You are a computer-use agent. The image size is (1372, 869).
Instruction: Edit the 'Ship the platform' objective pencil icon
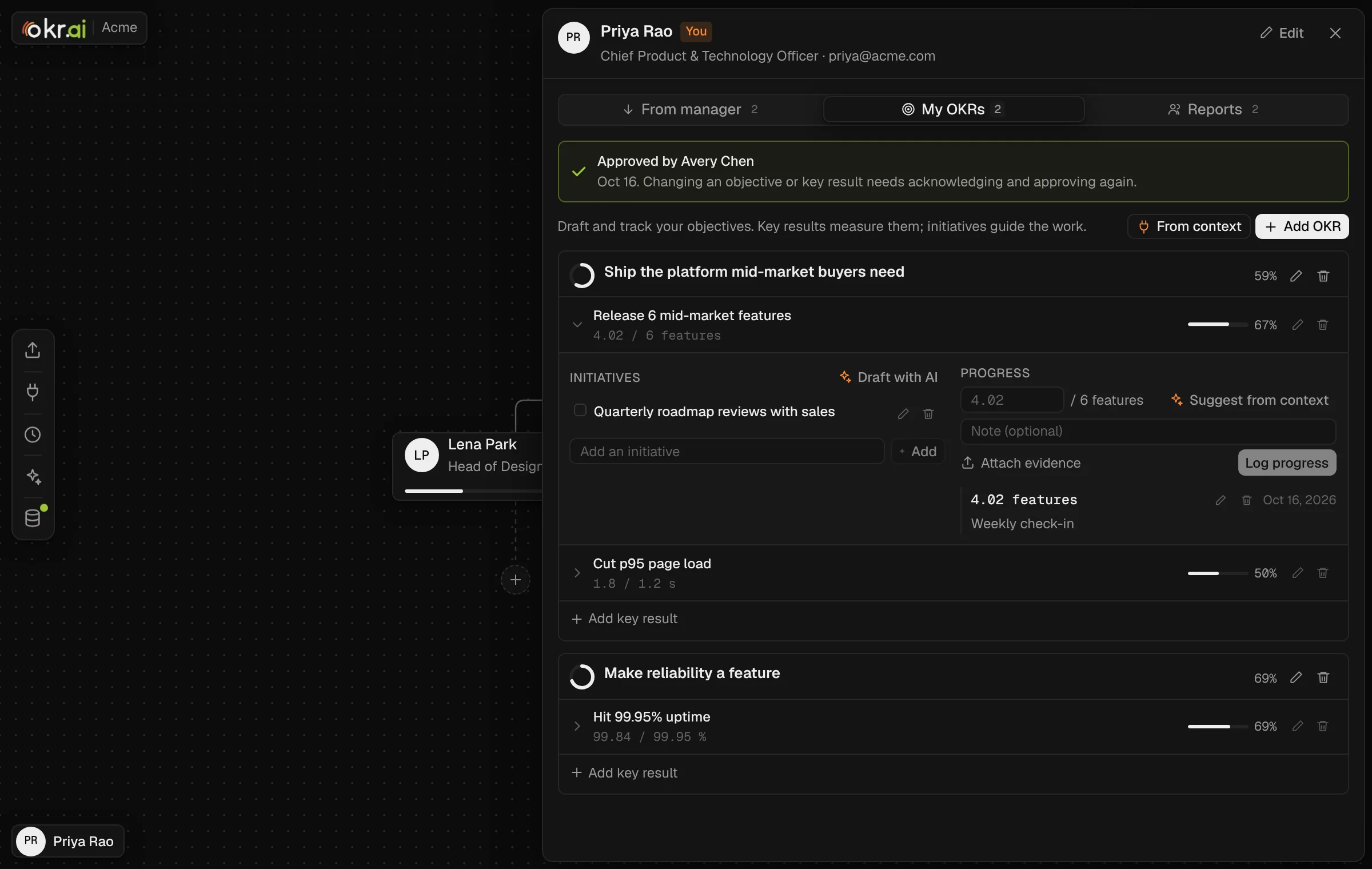coord(1296,276)
